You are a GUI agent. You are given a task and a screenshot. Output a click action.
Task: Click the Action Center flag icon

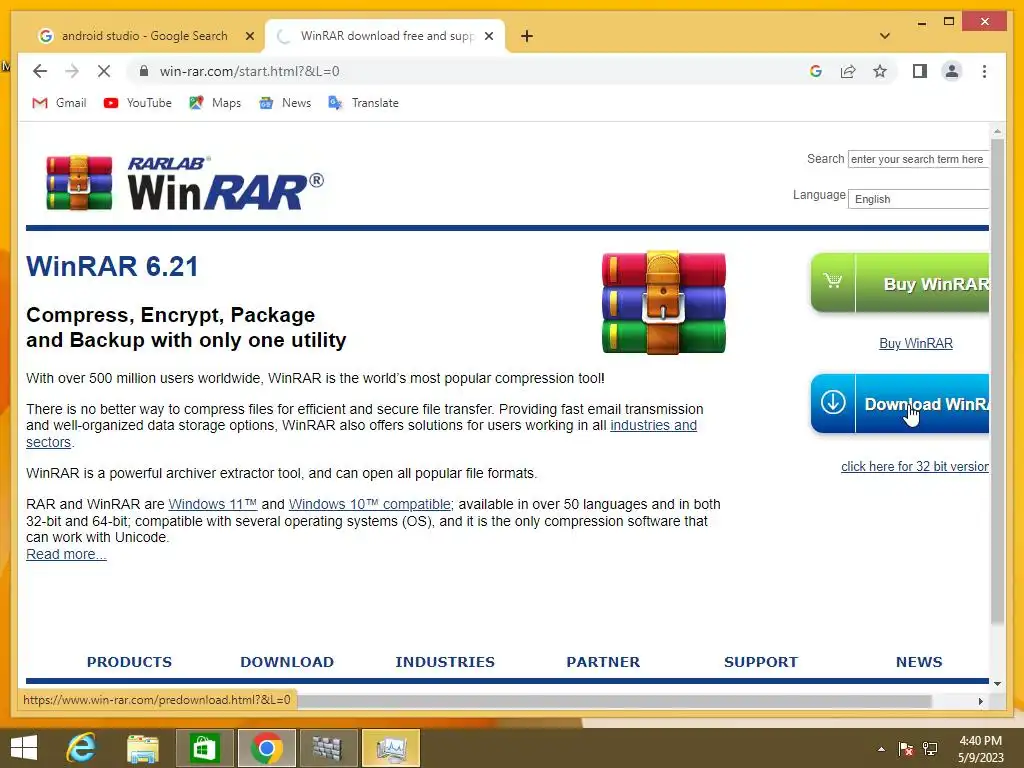(x=906, y=749)
